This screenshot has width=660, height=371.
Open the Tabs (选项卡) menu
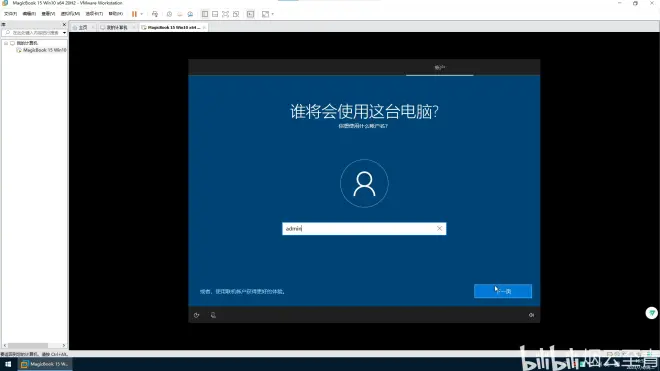point(94,14)
